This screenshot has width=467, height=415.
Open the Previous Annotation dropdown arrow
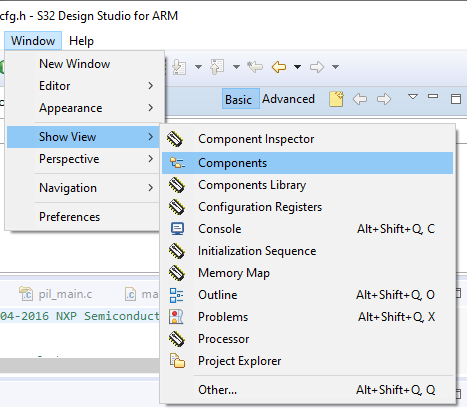pos(236,67)
